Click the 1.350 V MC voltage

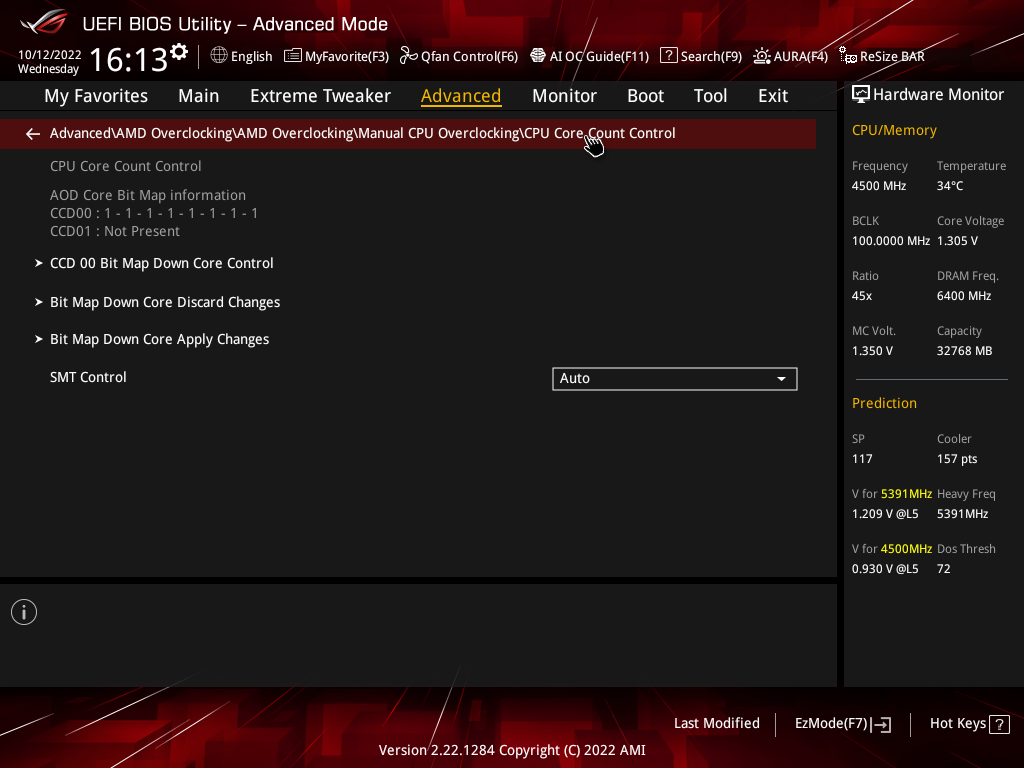[x=872, y=351]
